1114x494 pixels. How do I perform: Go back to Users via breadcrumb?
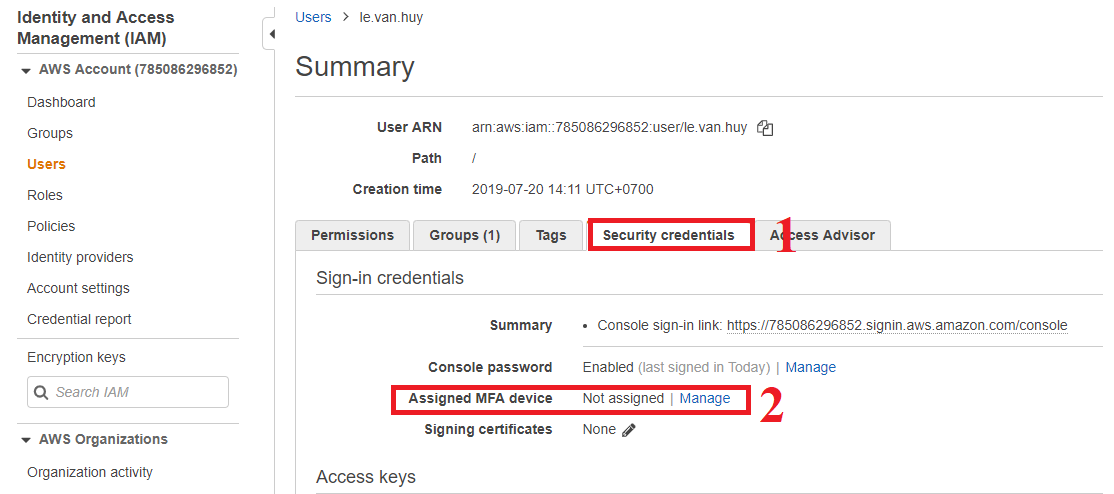tap(313, 17)
